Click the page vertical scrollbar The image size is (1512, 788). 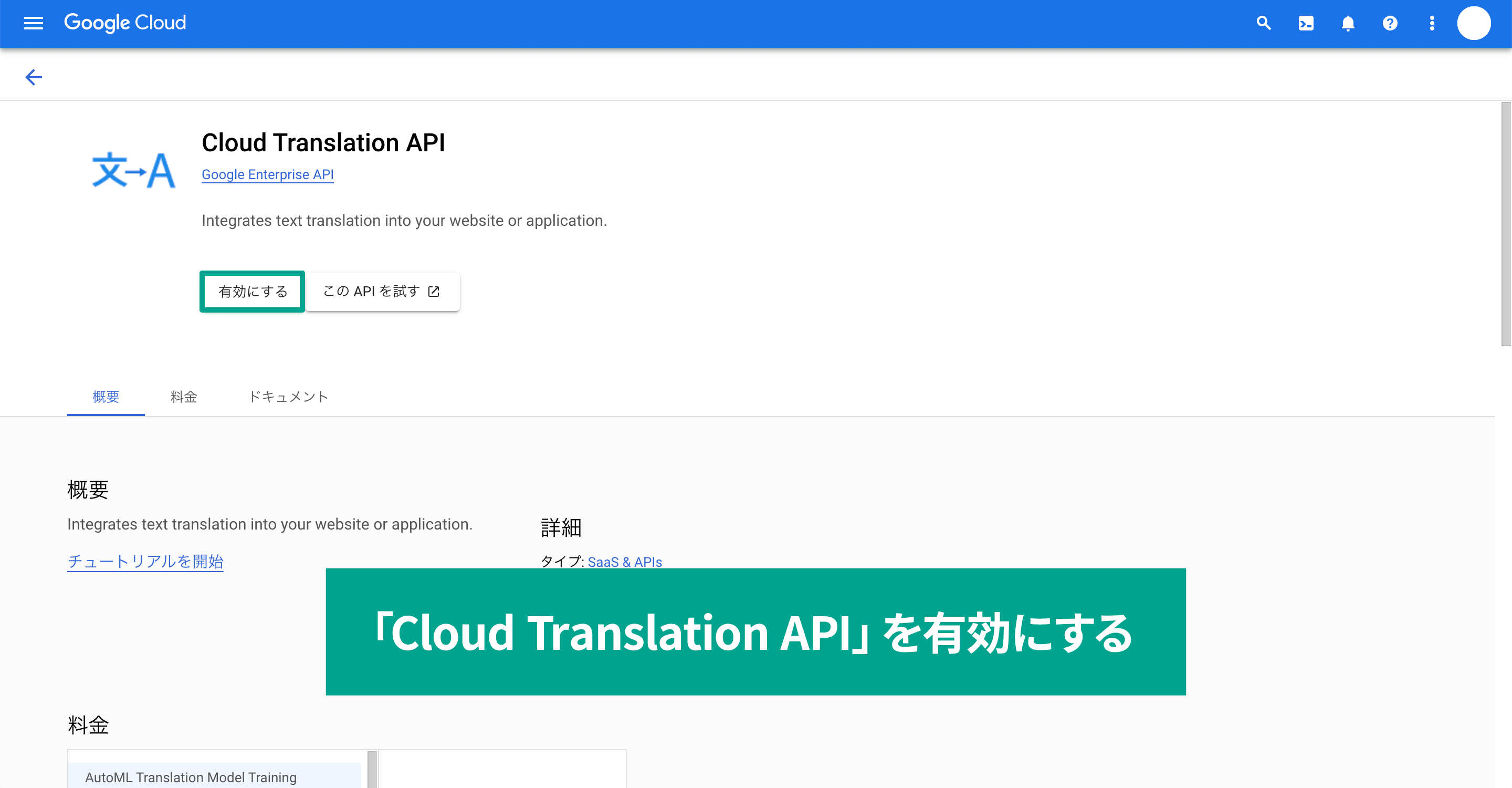point(1506,224)
